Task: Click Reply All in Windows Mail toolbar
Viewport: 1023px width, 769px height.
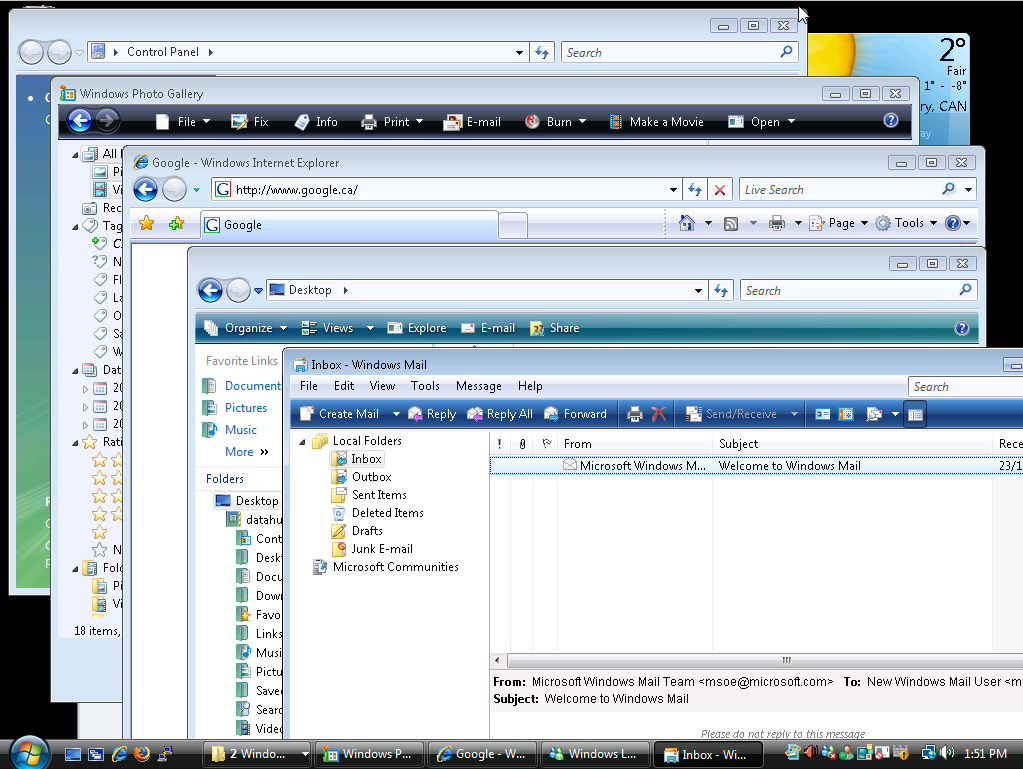Action: pos(500,414)
